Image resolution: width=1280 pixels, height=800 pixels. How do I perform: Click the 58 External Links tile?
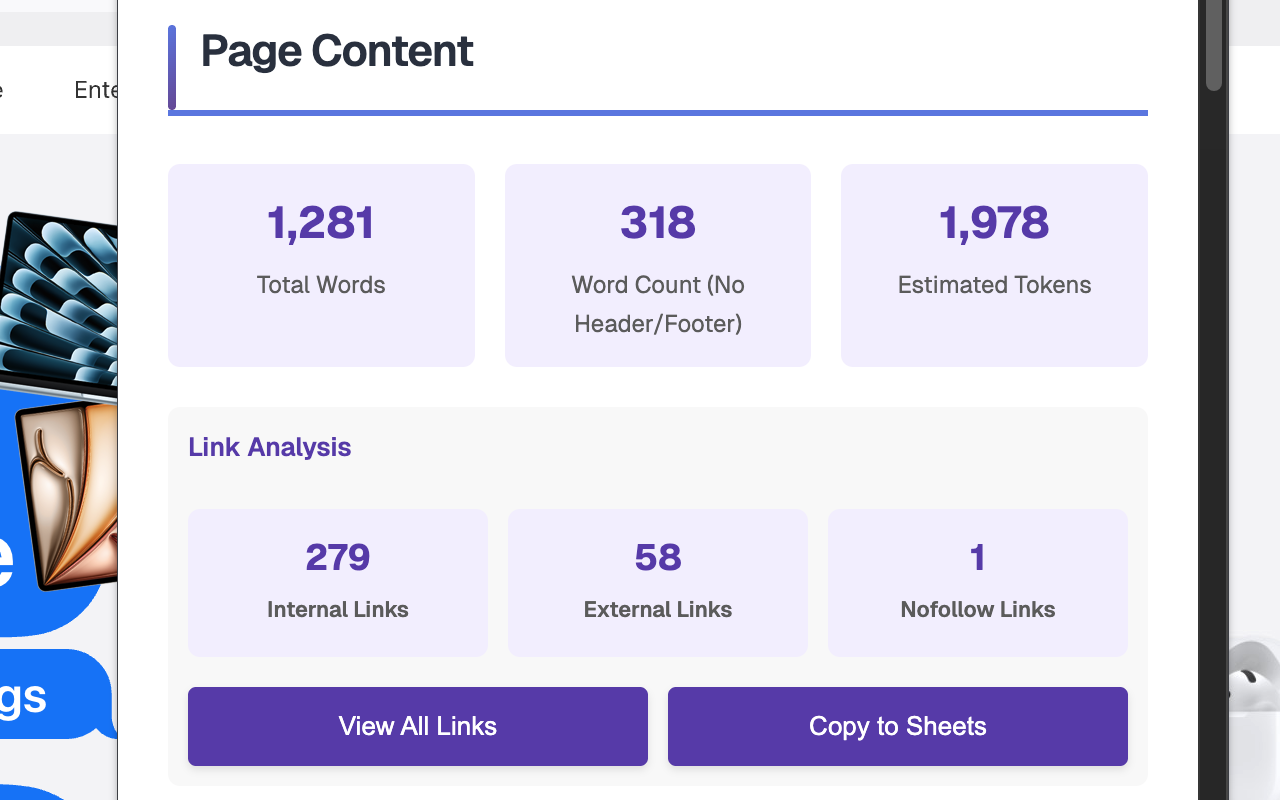click(658, 583)
